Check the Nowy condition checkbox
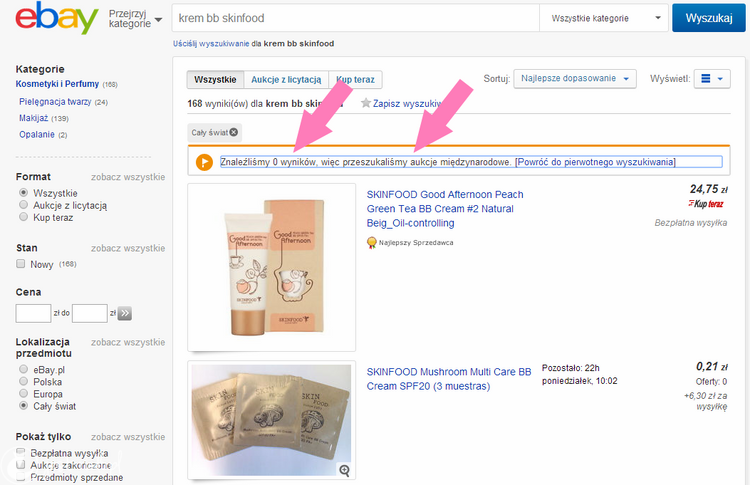750x485 pixels. point(21,264)
